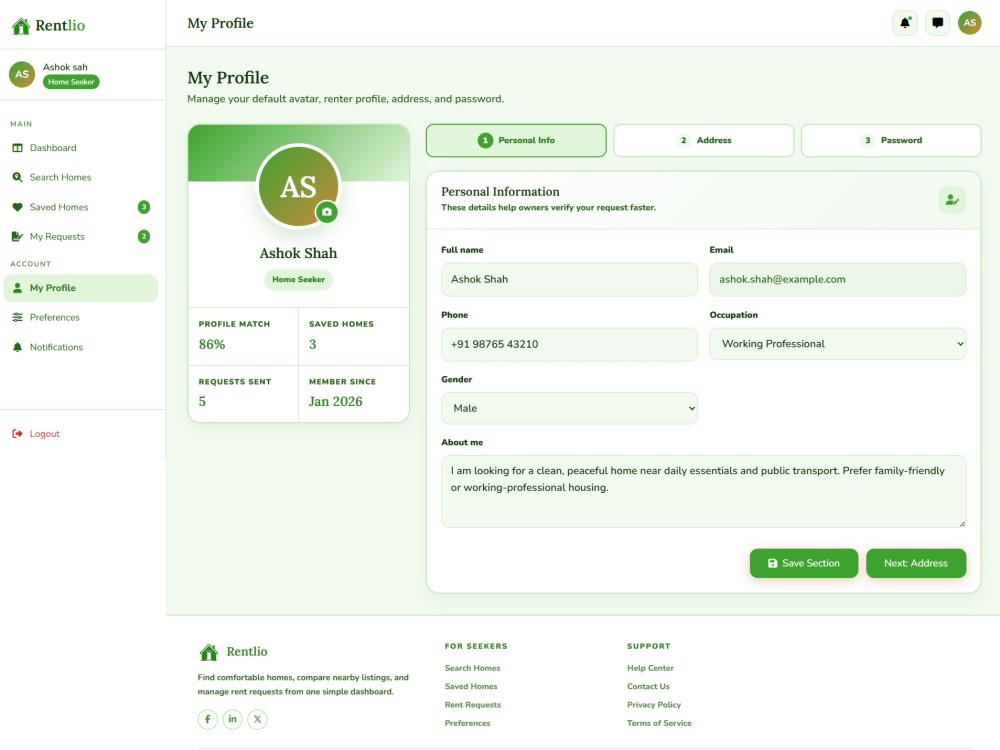This screenshot has width=1000, height=750.
Task: Click the Next: Address button
Action: click(x=916, y=564)
